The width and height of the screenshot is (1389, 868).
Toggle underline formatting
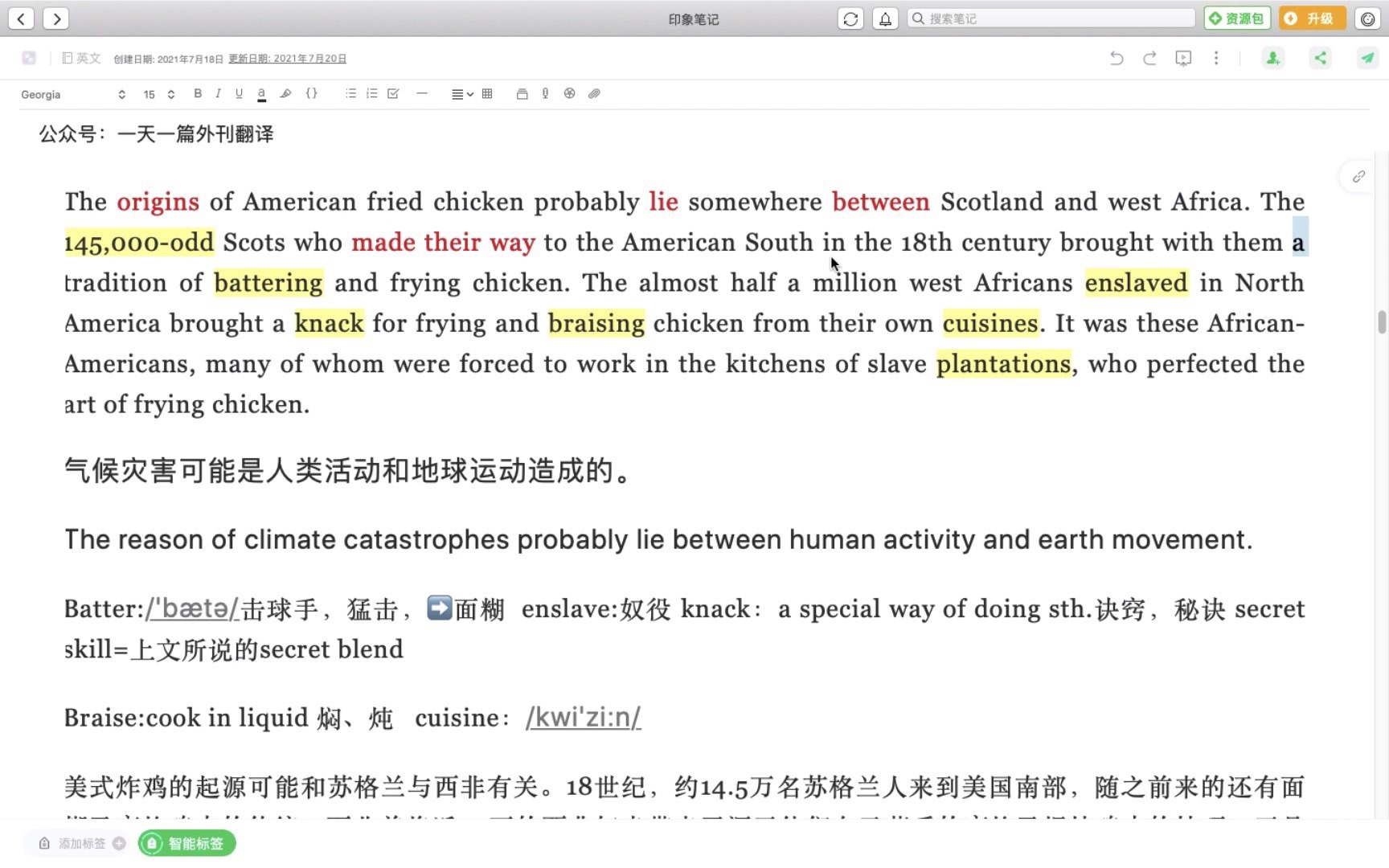(239, 93)
